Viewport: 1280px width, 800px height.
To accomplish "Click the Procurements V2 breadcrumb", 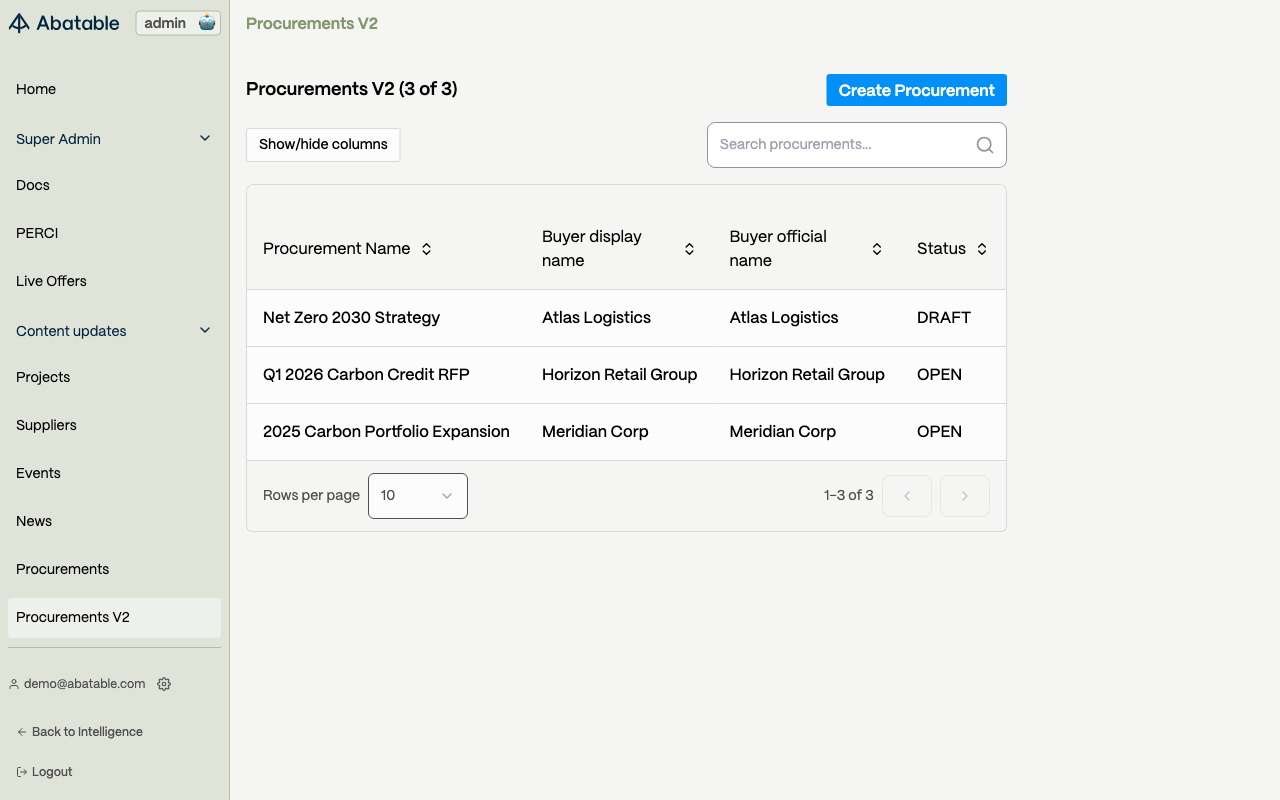I will coord(312,23).
